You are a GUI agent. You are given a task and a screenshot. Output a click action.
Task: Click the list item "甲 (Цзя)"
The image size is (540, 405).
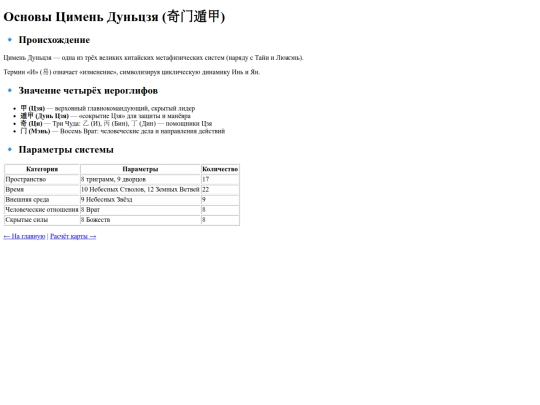(107, 108)
